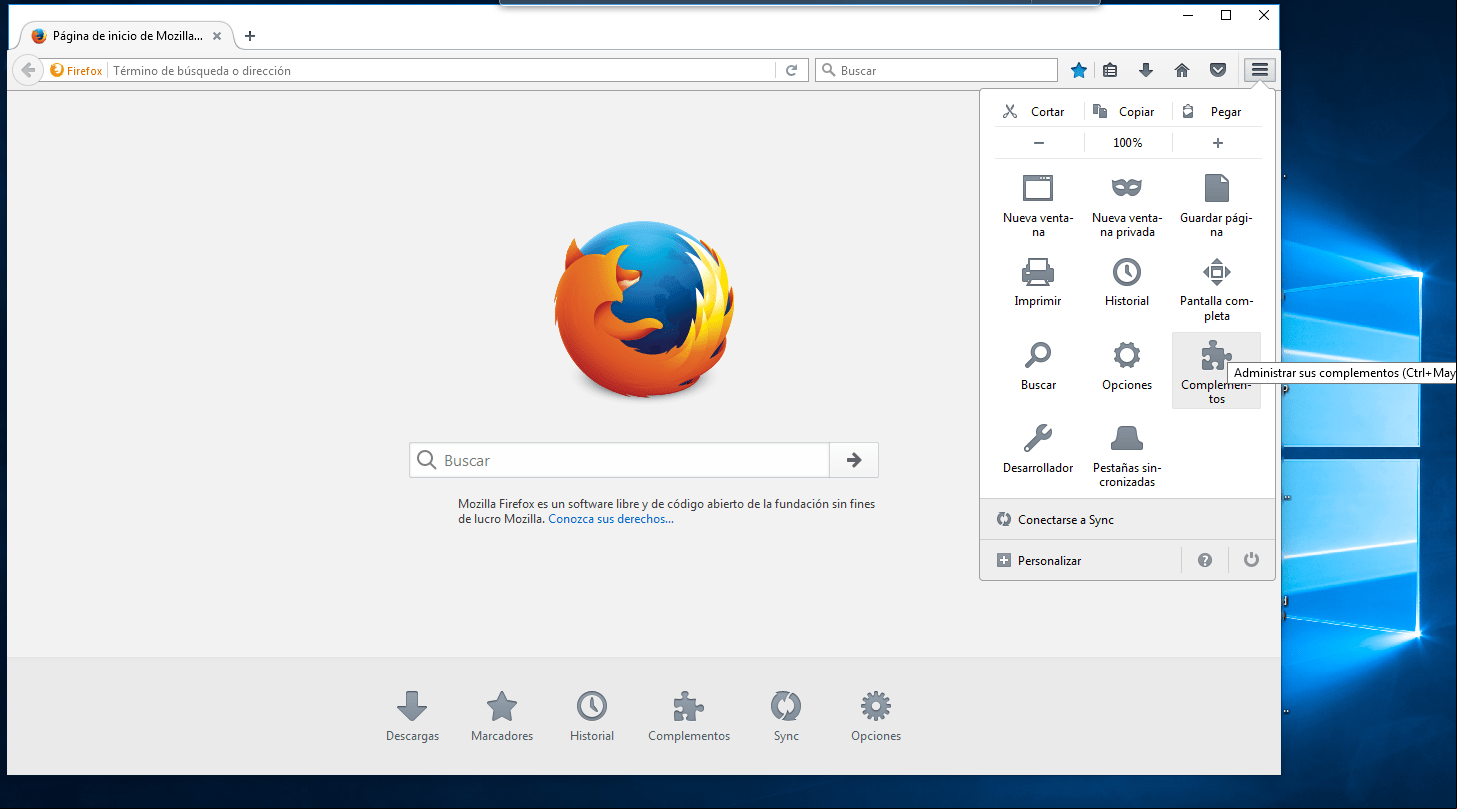Viewport: 1457px width, 809px height.
Task: Click the search arrow submit button
Action: 854,460
